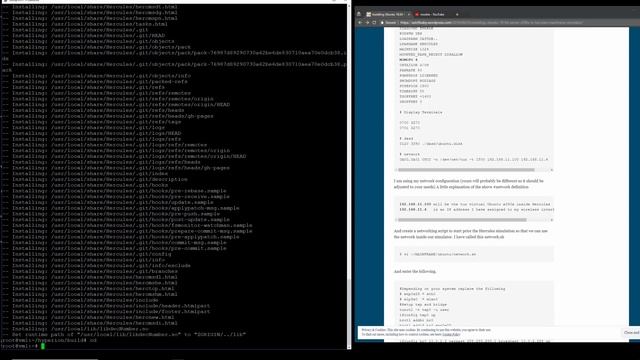Click the browser address bar URL
This screenshot has width=640, height=360.
point(490,22)
